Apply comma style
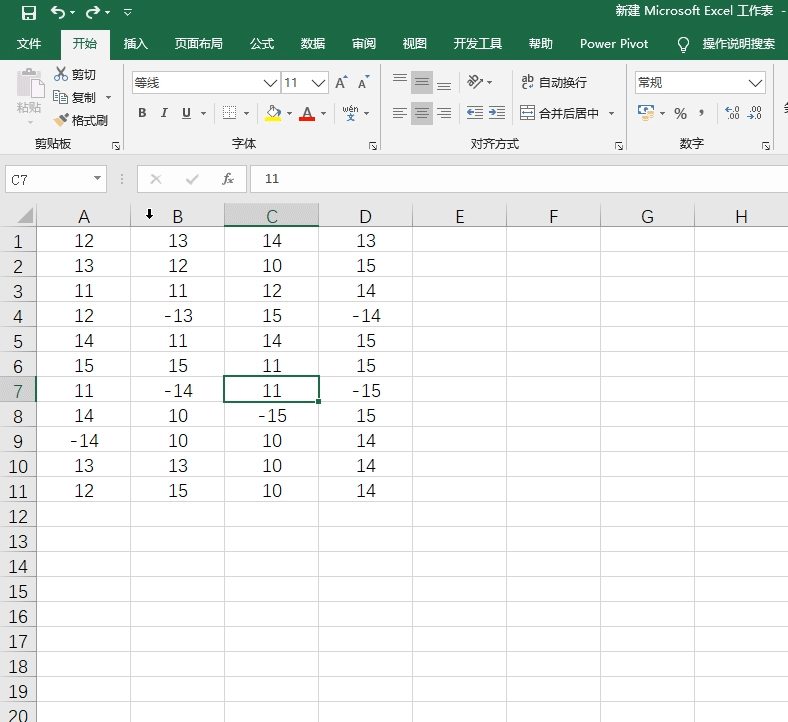 (x=702, y=114)
